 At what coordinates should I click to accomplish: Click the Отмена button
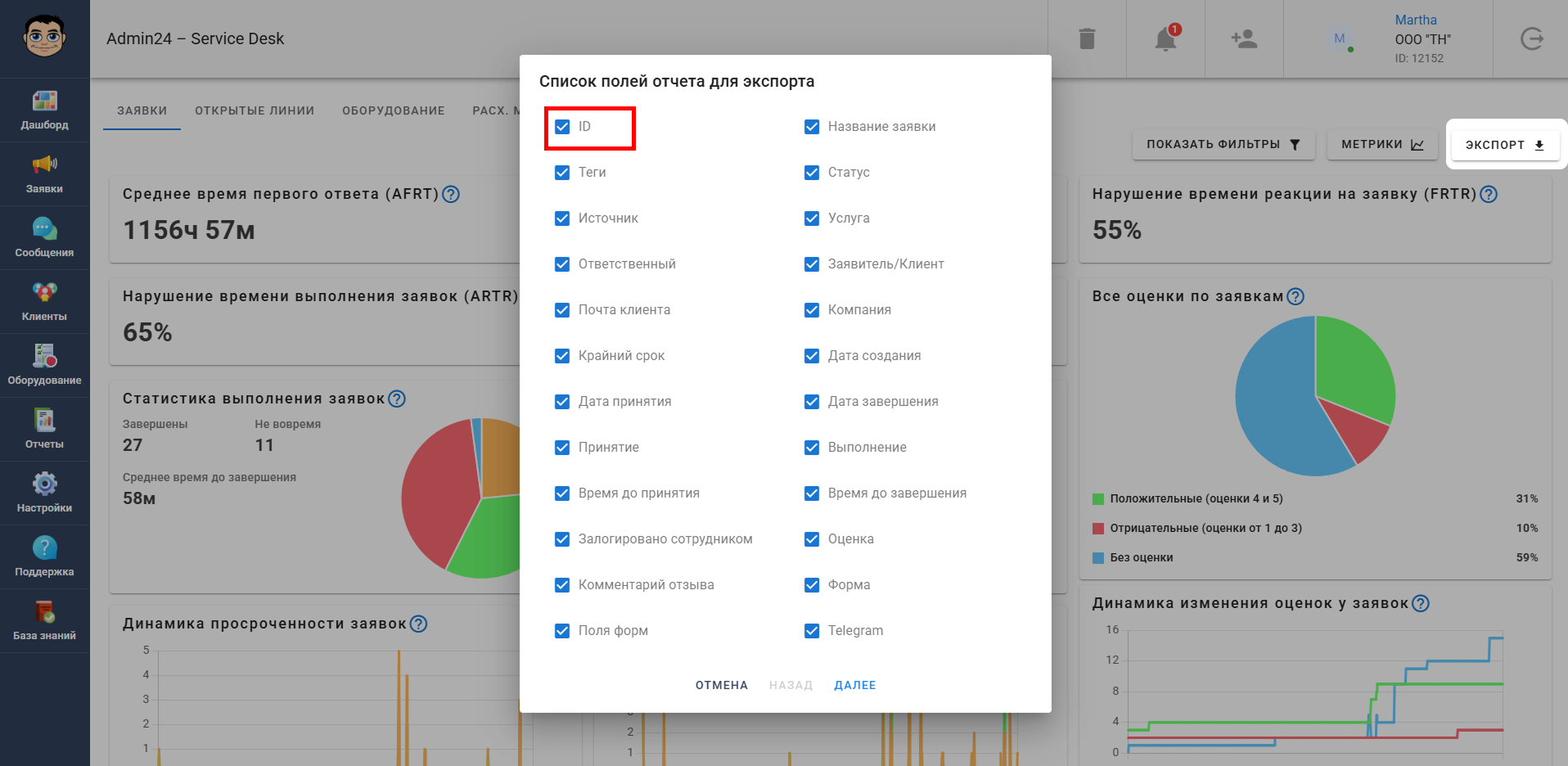(x=722, y=685)
